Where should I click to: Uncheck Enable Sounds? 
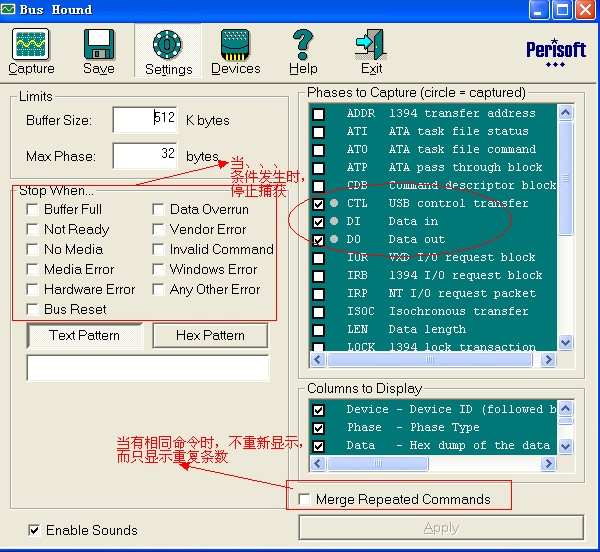click(x=34, y=530)
